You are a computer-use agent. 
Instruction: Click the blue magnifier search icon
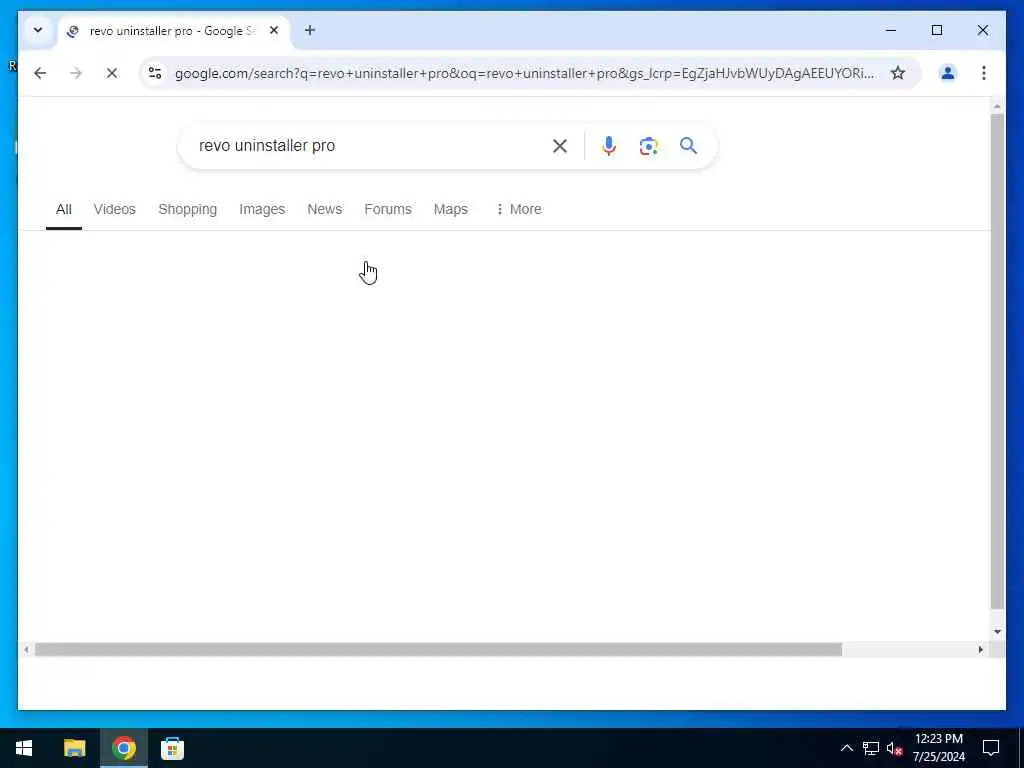point(688,146)
